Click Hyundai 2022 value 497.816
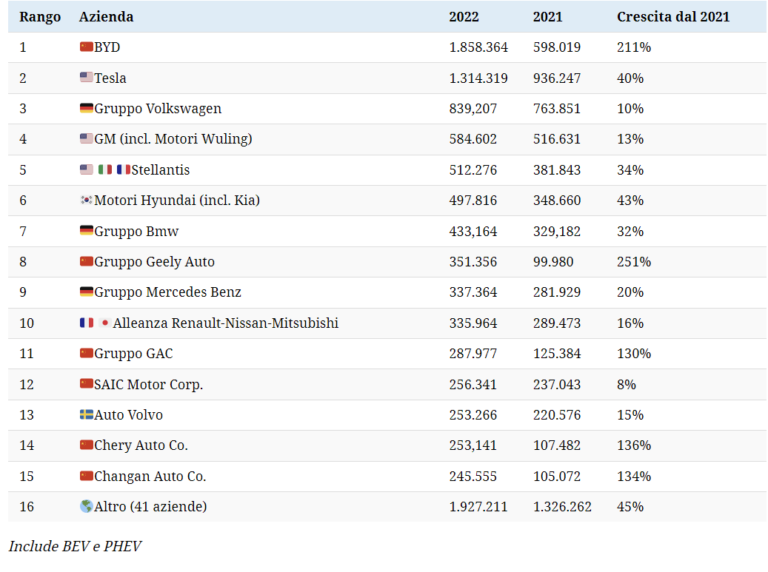This screenshot has height=572, width=768. click(473, 201)
